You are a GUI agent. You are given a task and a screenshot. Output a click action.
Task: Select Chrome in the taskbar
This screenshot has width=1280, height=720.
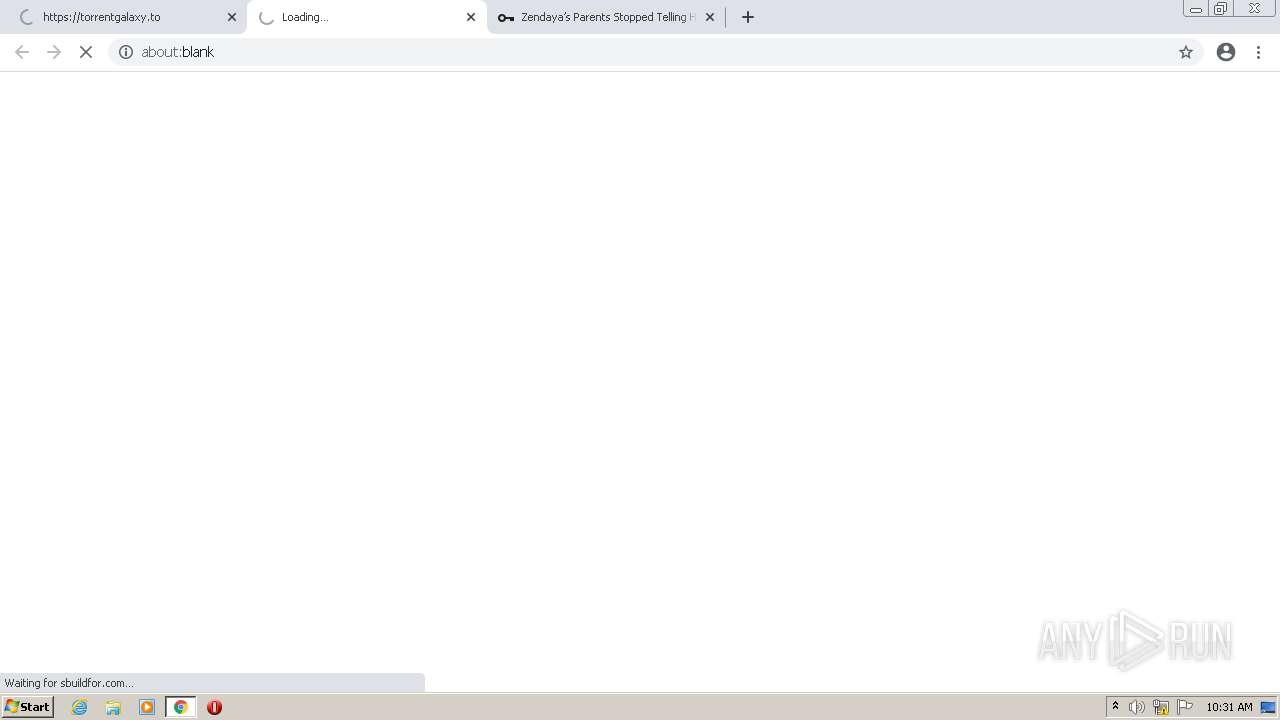[181, 707]
